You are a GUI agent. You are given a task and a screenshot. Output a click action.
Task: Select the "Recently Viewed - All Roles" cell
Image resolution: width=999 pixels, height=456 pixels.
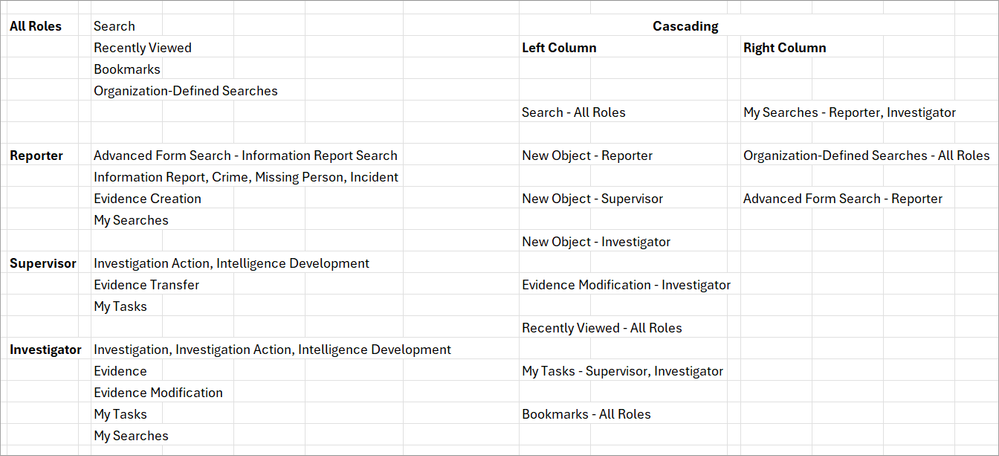tap(601, 328)
